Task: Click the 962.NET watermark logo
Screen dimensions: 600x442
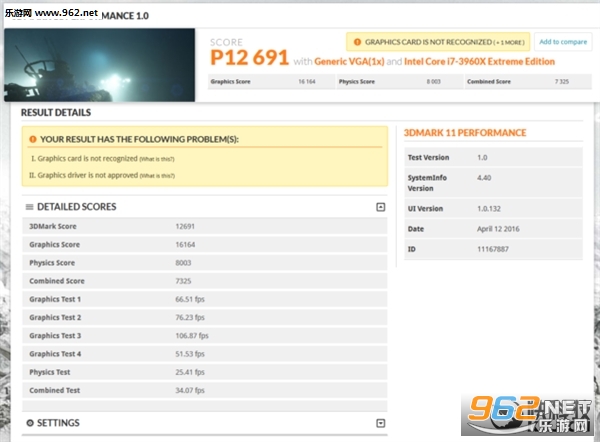Action: [x=527, y=415]
